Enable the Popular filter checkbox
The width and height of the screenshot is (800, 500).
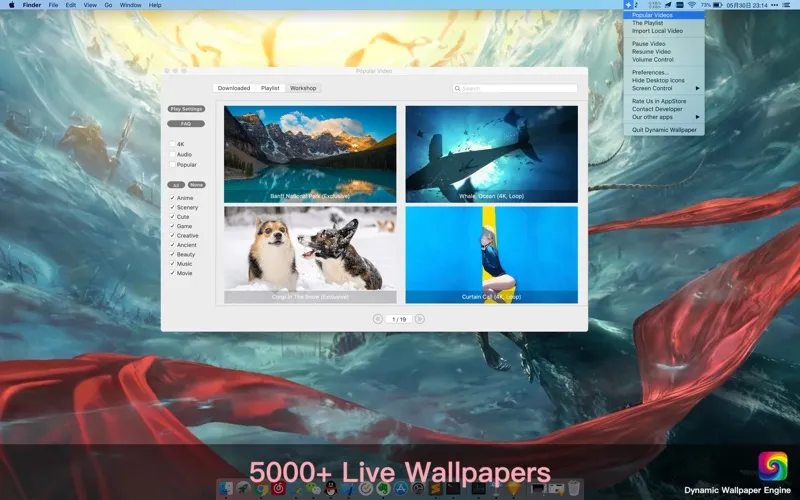(172, 164)
